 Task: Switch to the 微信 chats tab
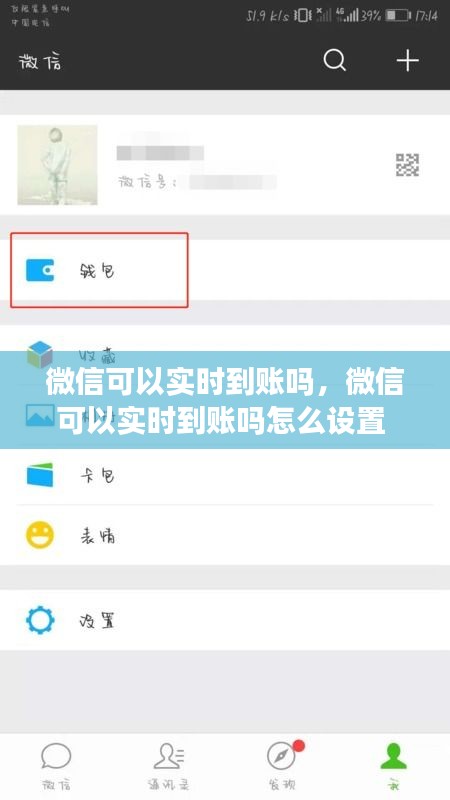tap(56, 766)
